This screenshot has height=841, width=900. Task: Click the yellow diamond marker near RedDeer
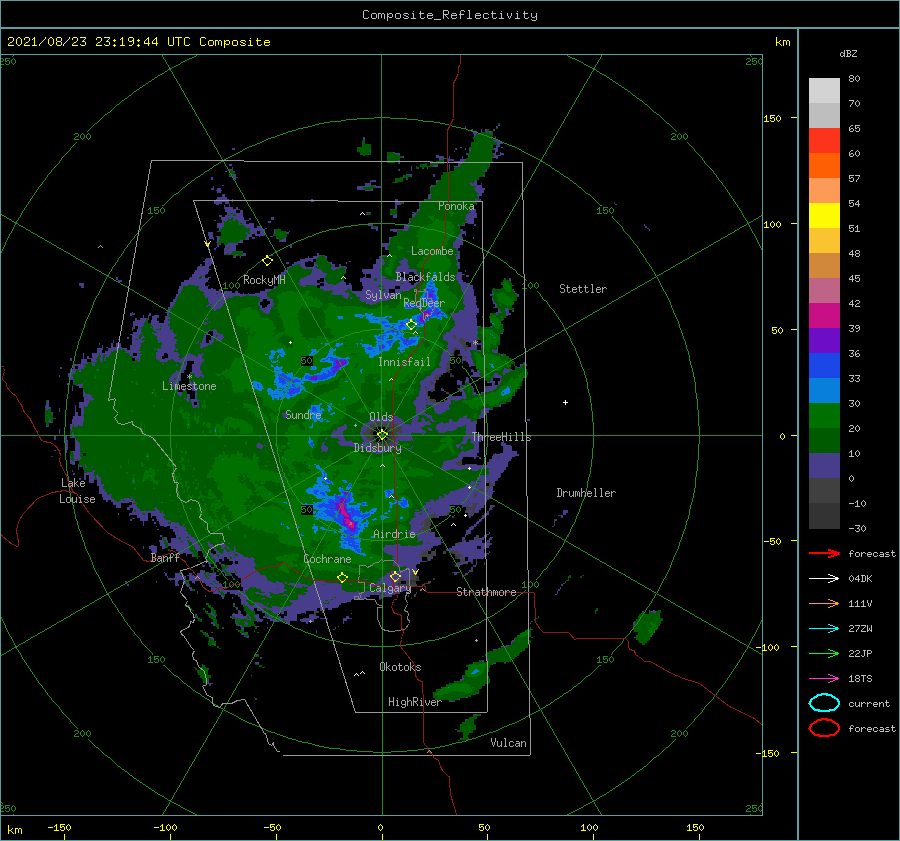[x=411, y=325]
